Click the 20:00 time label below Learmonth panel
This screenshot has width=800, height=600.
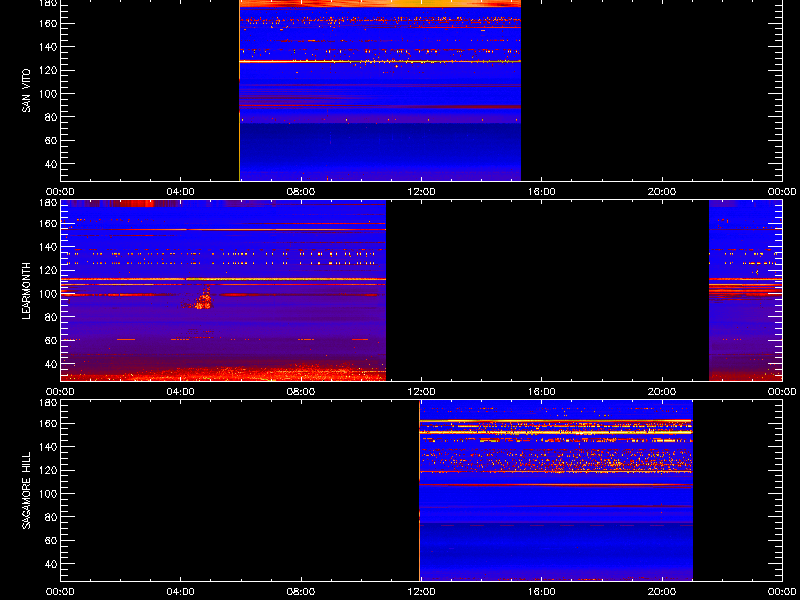[662, 392]
